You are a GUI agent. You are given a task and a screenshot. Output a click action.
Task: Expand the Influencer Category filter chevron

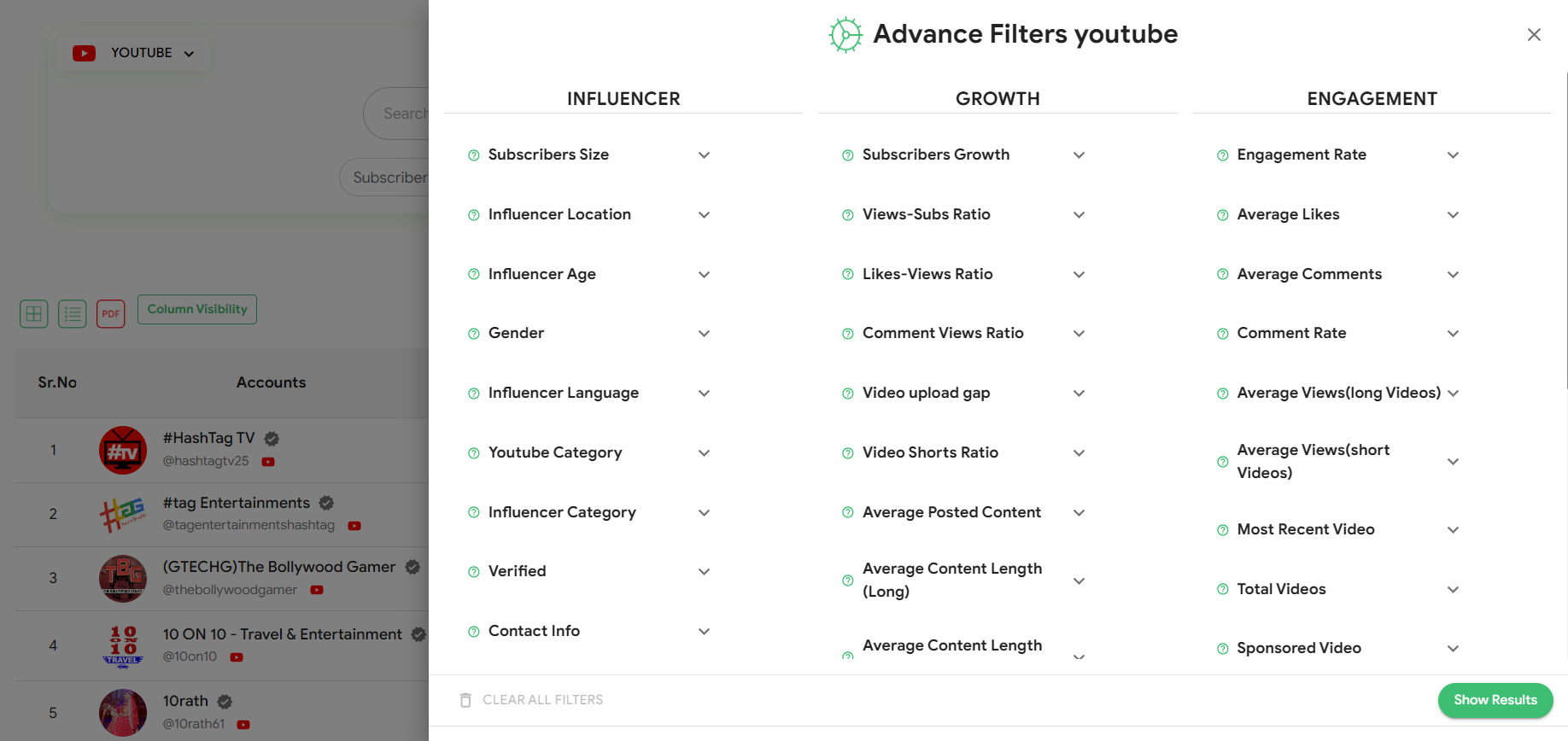(x=704, y=513)
